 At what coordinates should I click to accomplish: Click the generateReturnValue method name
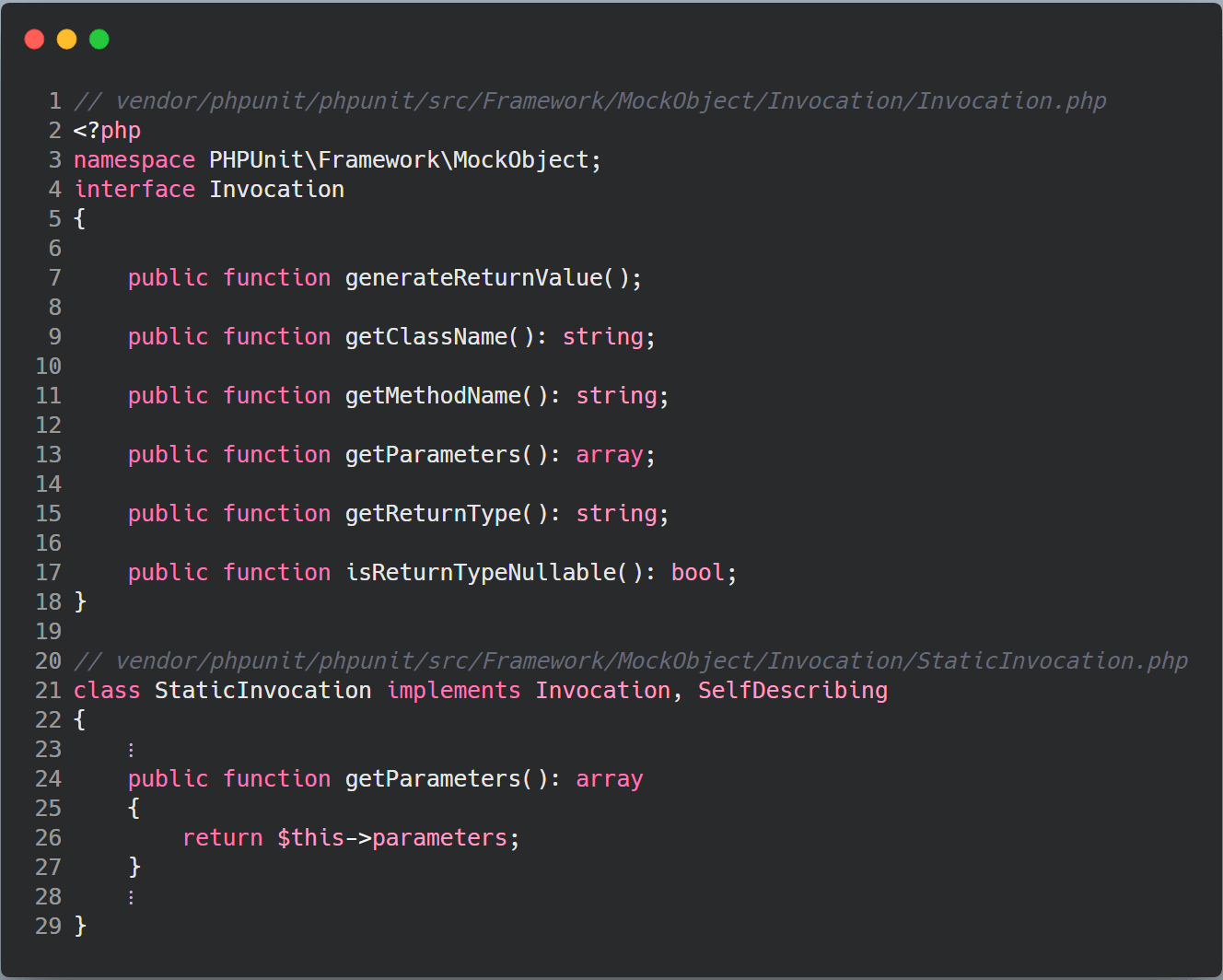473,278
